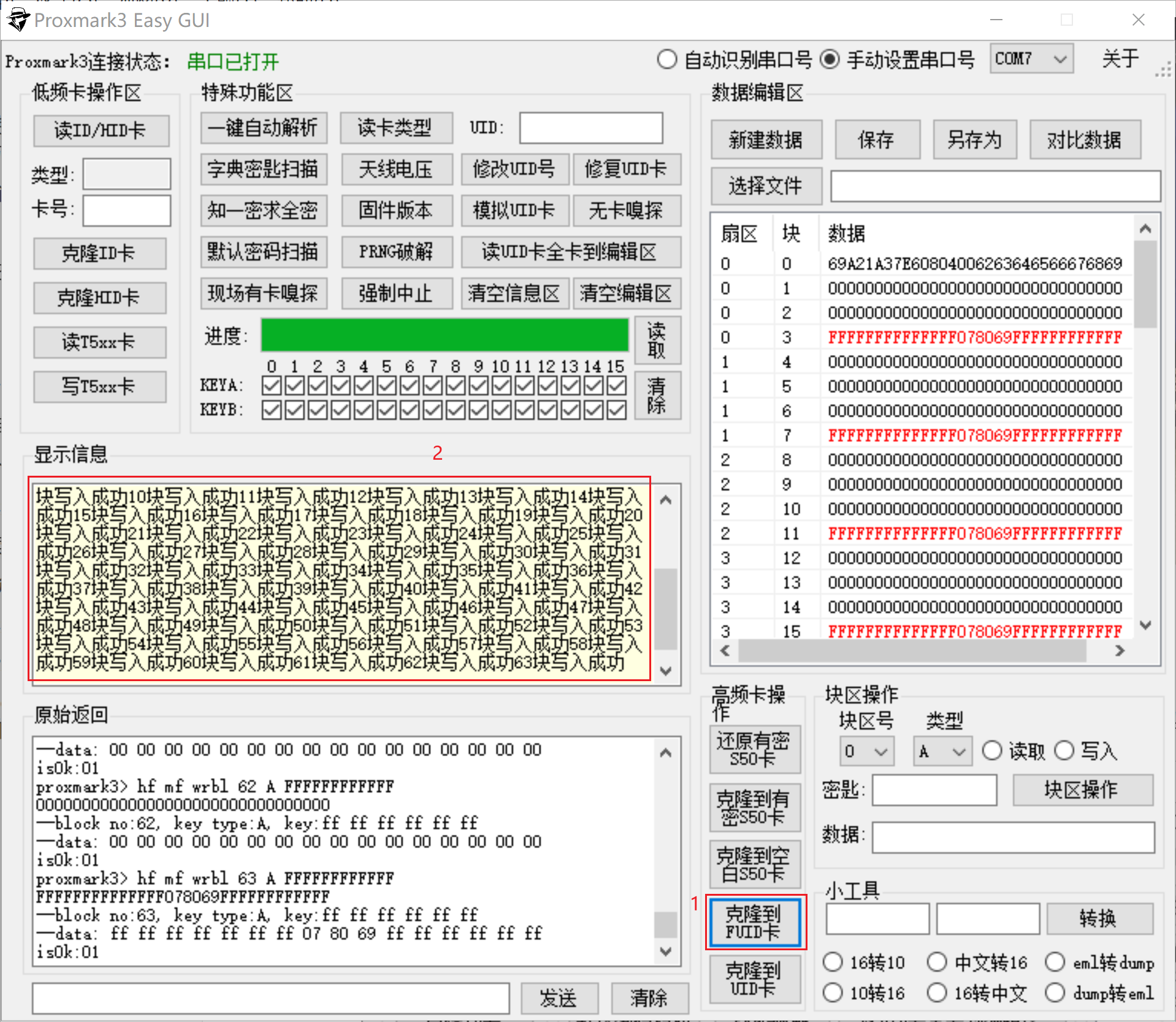Toggle KEYA checkbox for sector 0
This screenshot has width=1176, height=1022.
click(x=272, y=386)
